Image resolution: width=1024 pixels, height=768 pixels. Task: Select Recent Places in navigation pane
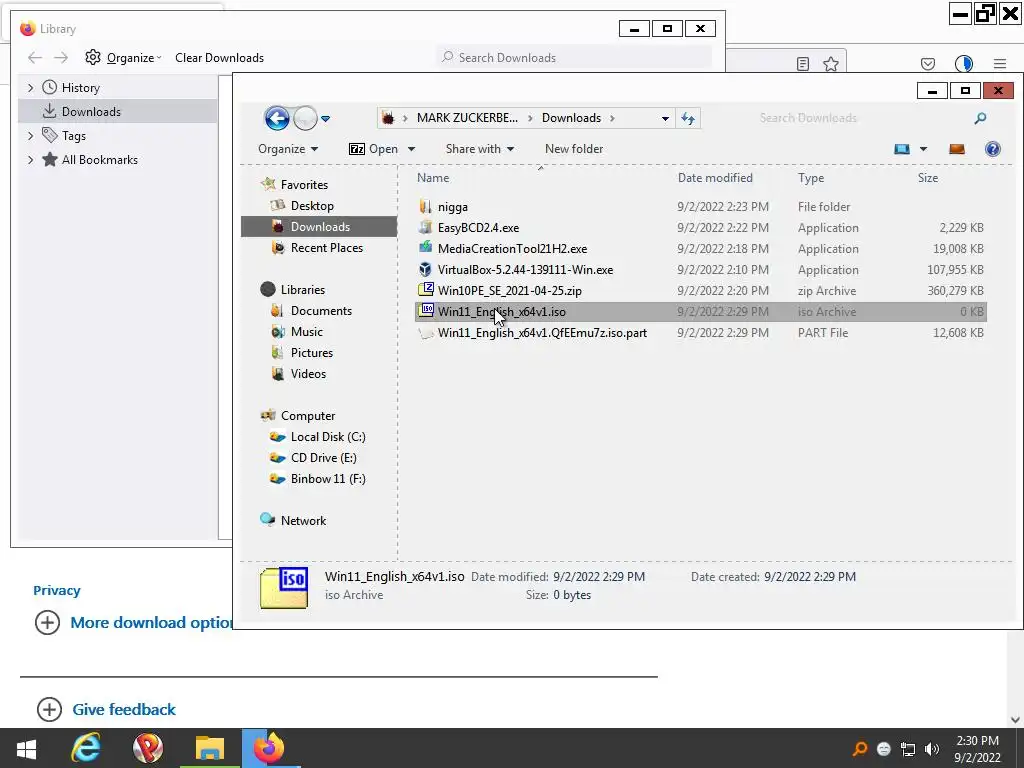326,248
